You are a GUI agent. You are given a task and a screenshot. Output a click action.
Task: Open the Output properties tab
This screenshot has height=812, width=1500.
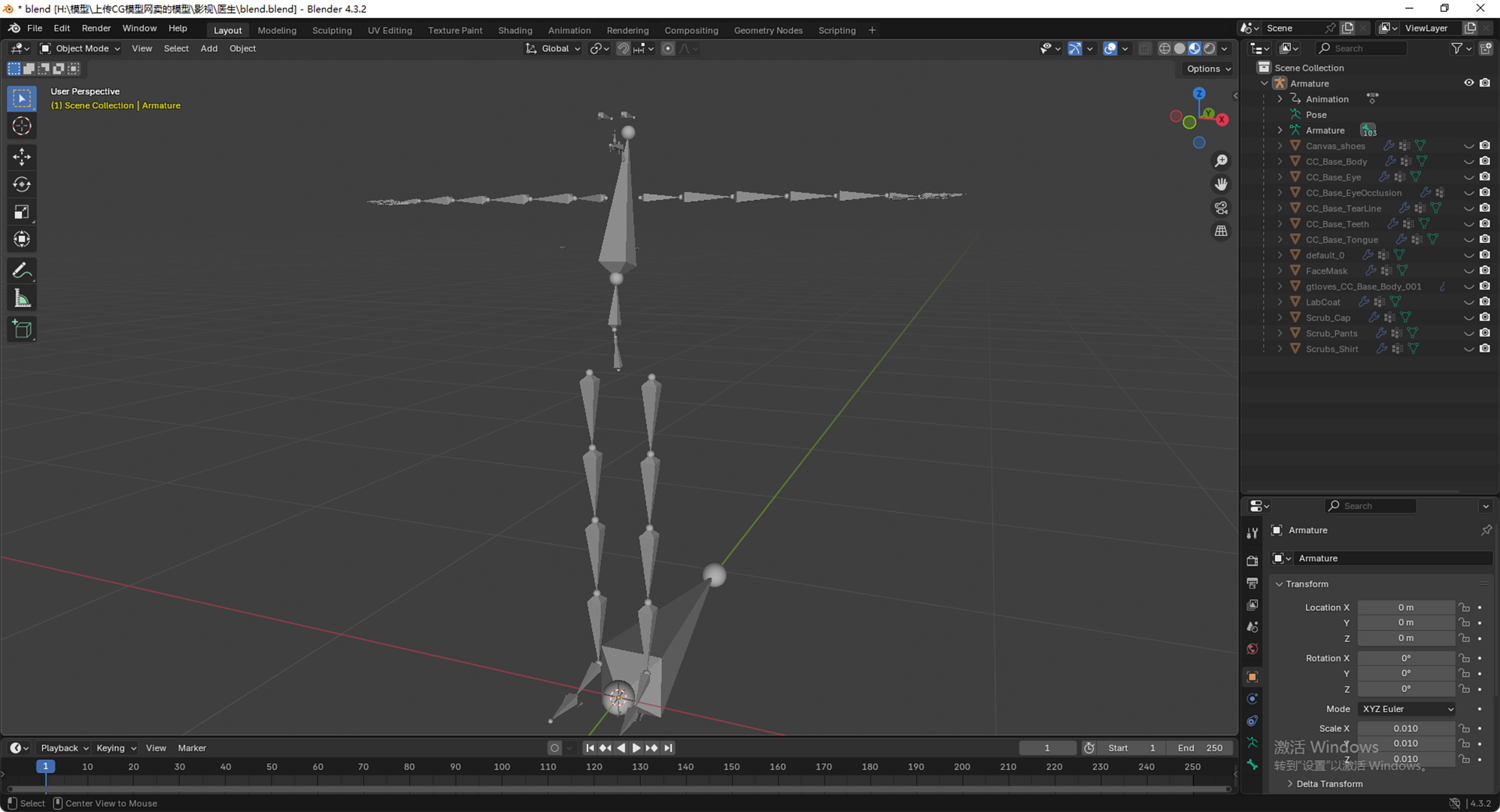click(x=1252, y=583)
